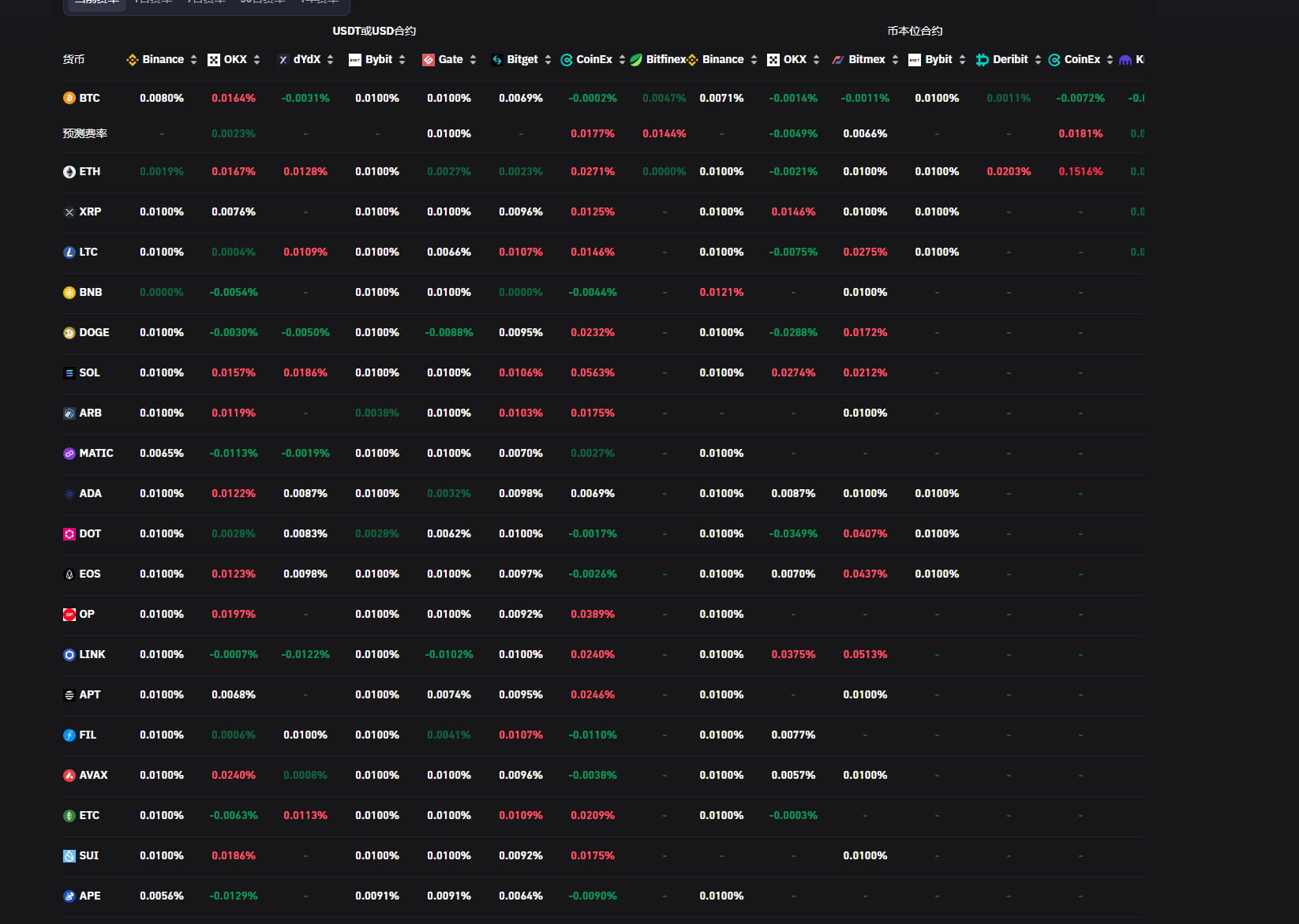Click the ARB coin icon
The image size is (1299, 924).
(69, 413)
